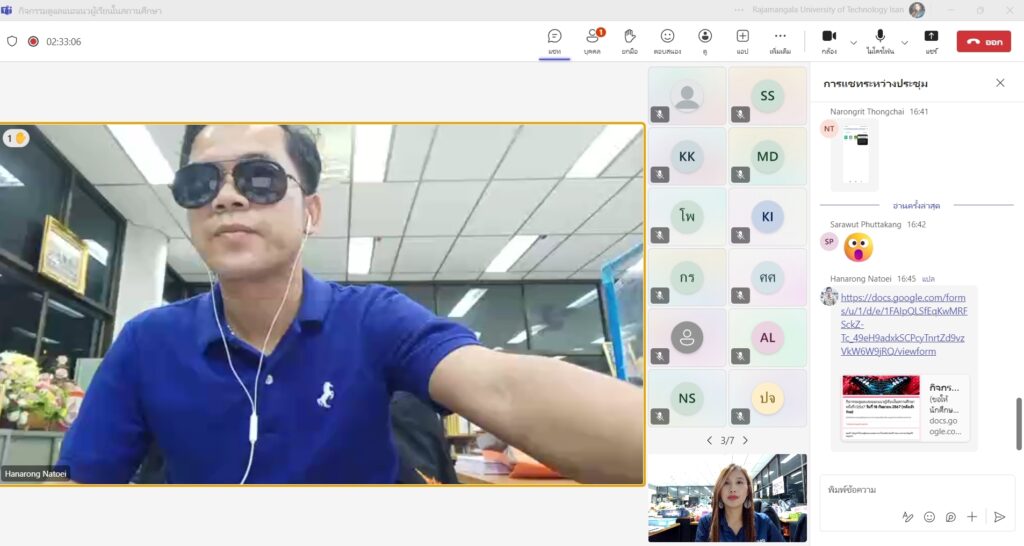Go to next participants page
Image resolution: width=1024 pixels, height=546 pixels.
(x=745, y=440)
